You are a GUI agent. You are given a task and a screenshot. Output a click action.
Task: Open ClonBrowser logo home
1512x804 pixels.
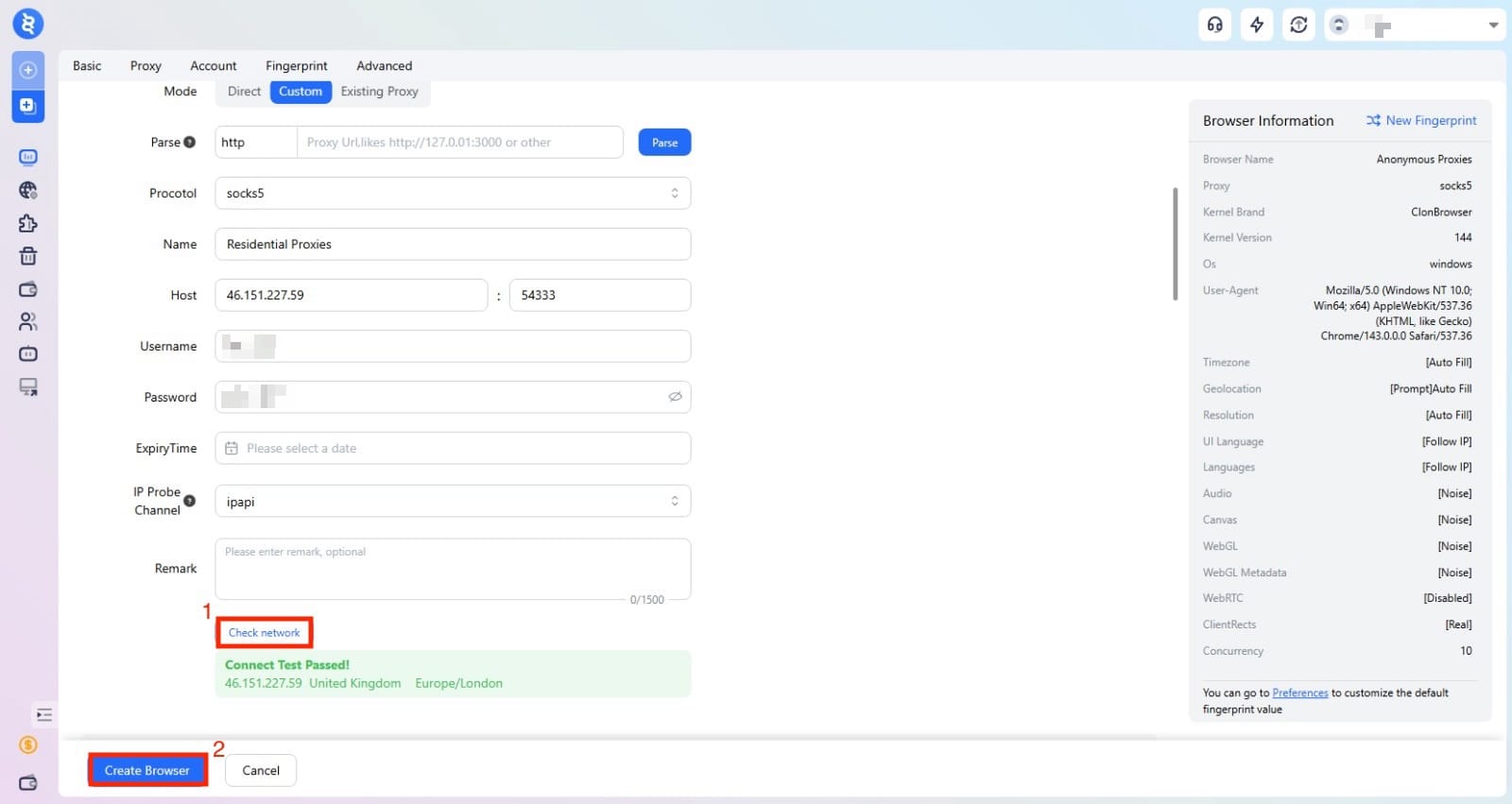(x=27, y=23)
